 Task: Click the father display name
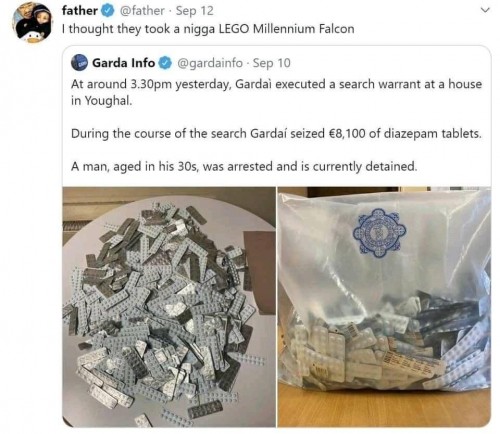80,11
